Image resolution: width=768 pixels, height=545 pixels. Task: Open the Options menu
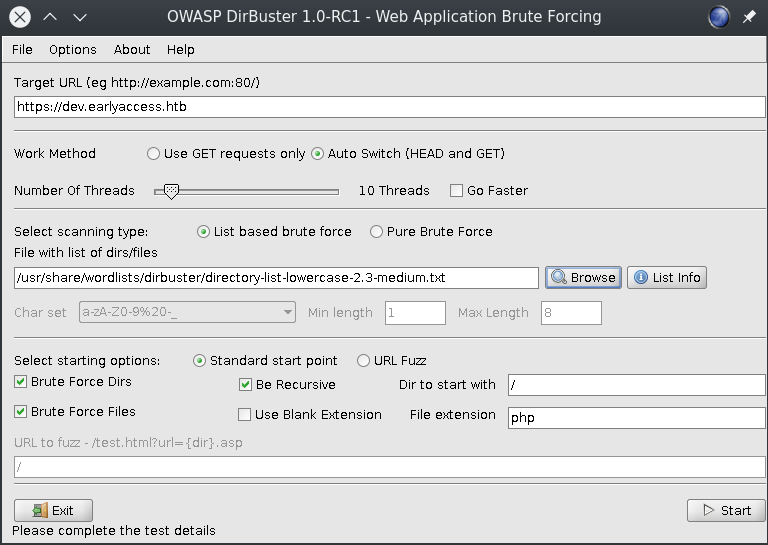pyautogui.click(x=73, y=50)
